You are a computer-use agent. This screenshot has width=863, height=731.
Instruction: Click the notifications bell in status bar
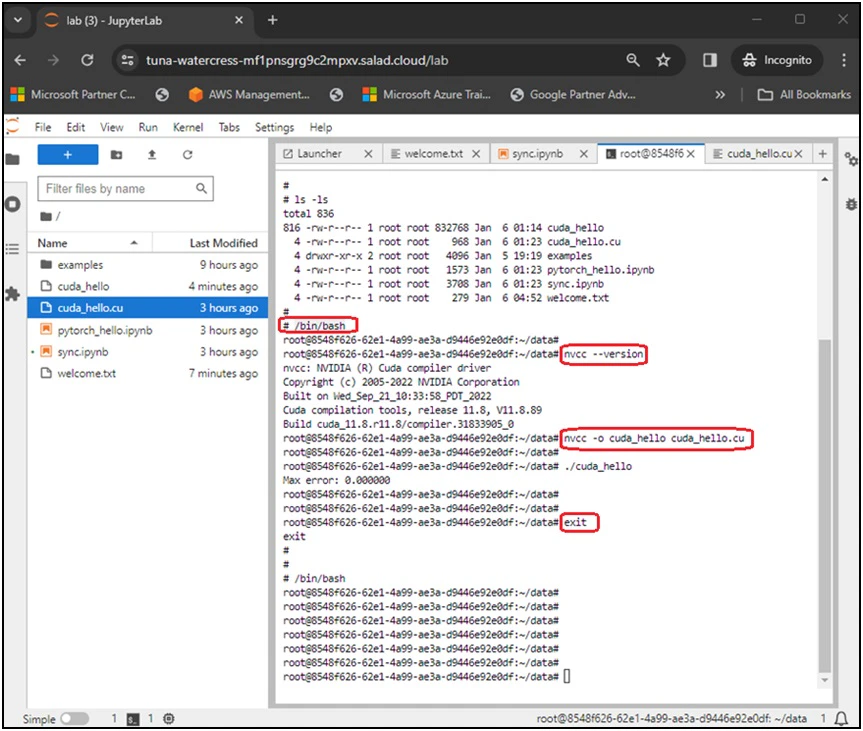(x=843, y=718)
